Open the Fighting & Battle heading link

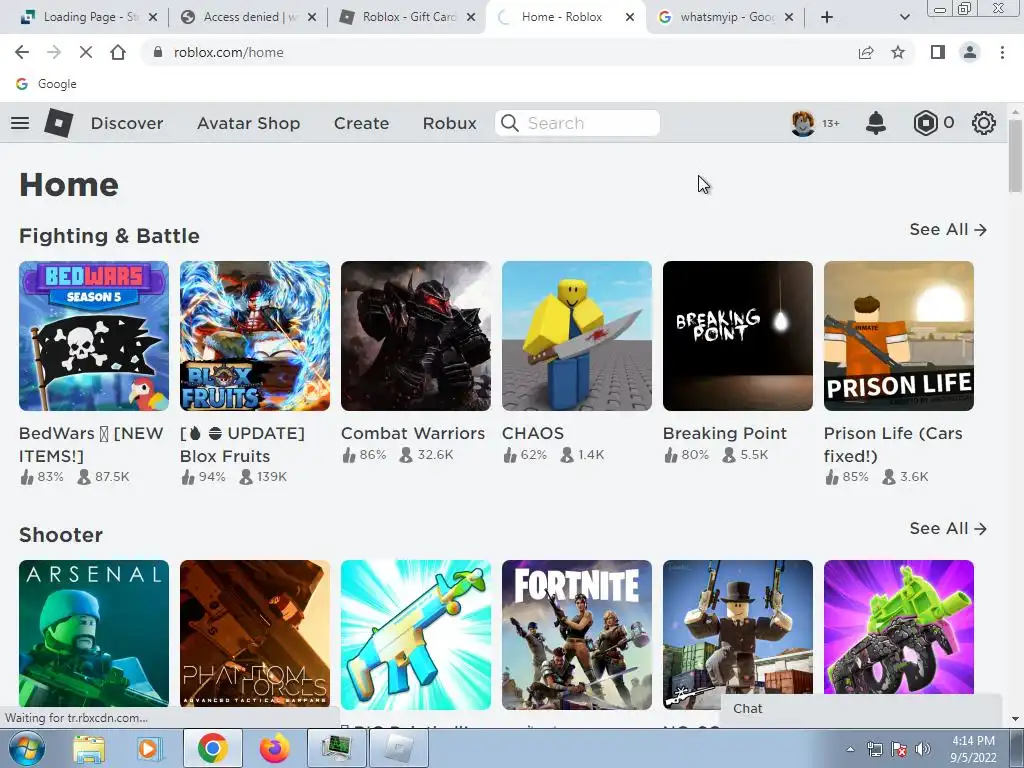click(109, 236)
